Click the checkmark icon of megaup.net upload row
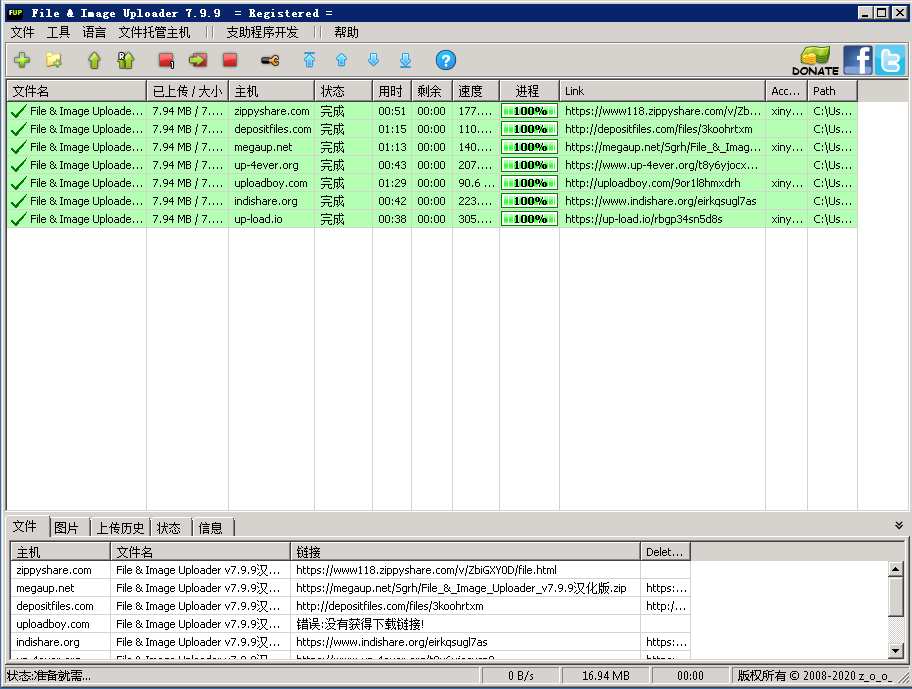 tap(19, 147)
